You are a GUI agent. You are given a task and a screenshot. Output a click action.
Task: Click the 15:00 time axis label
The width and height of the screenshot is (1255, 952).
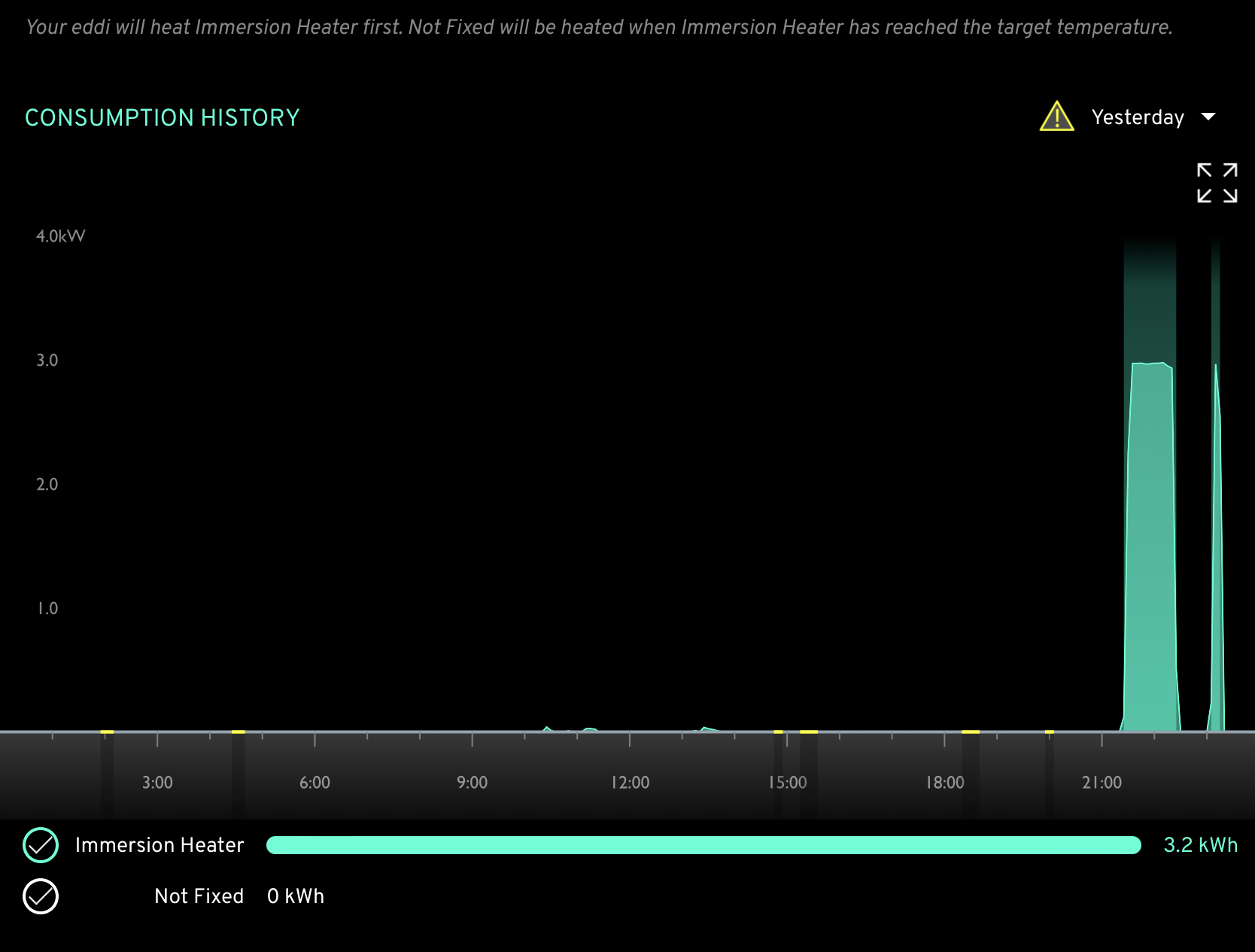pyautogui.click(x=787, y=783)
